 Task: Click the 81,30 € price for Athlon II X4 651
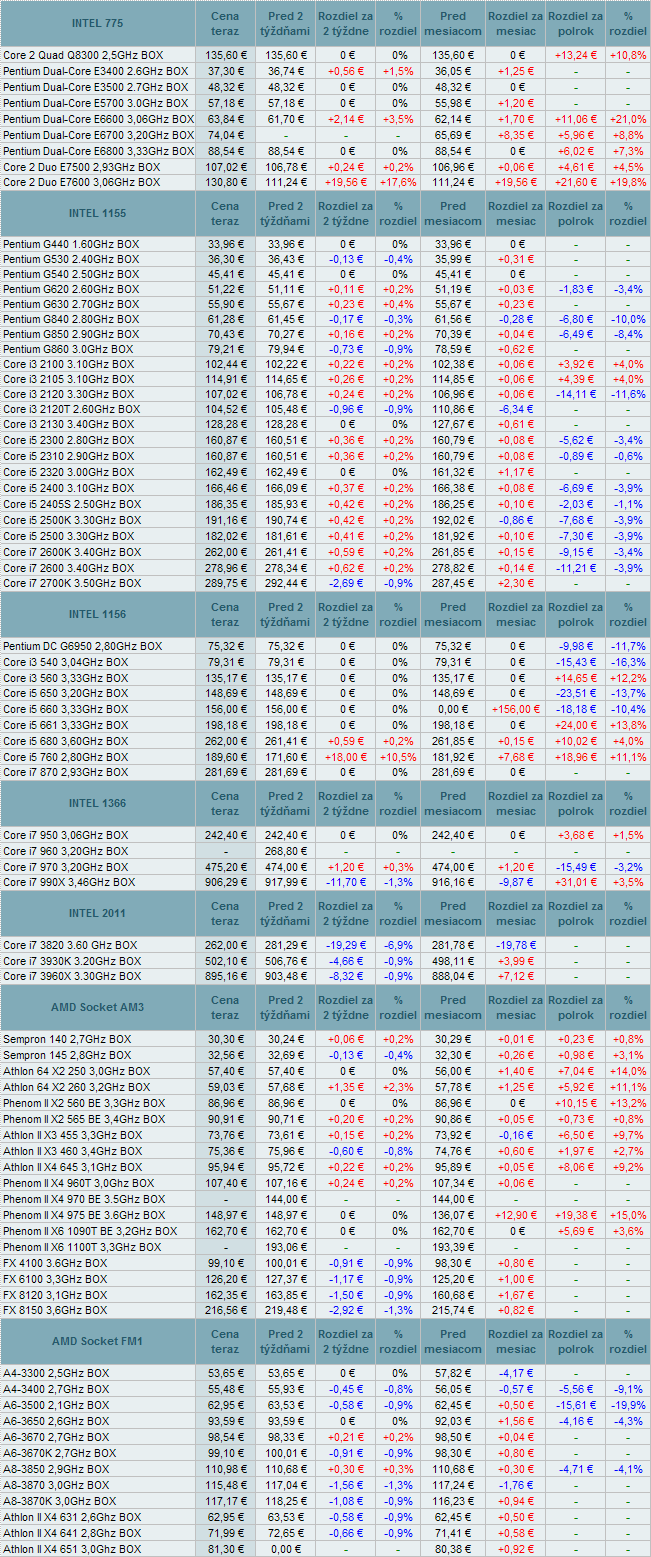[x=225, y=1549]
